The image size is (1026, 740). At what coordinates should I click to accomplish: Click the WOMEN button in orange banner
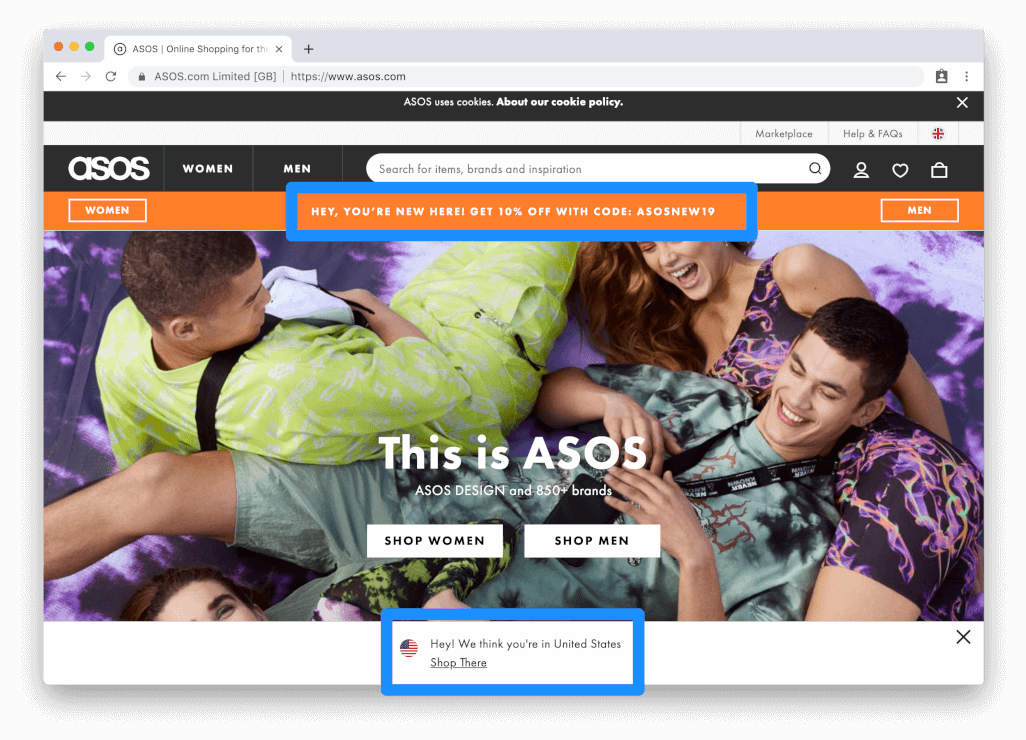tap(107, 211)
